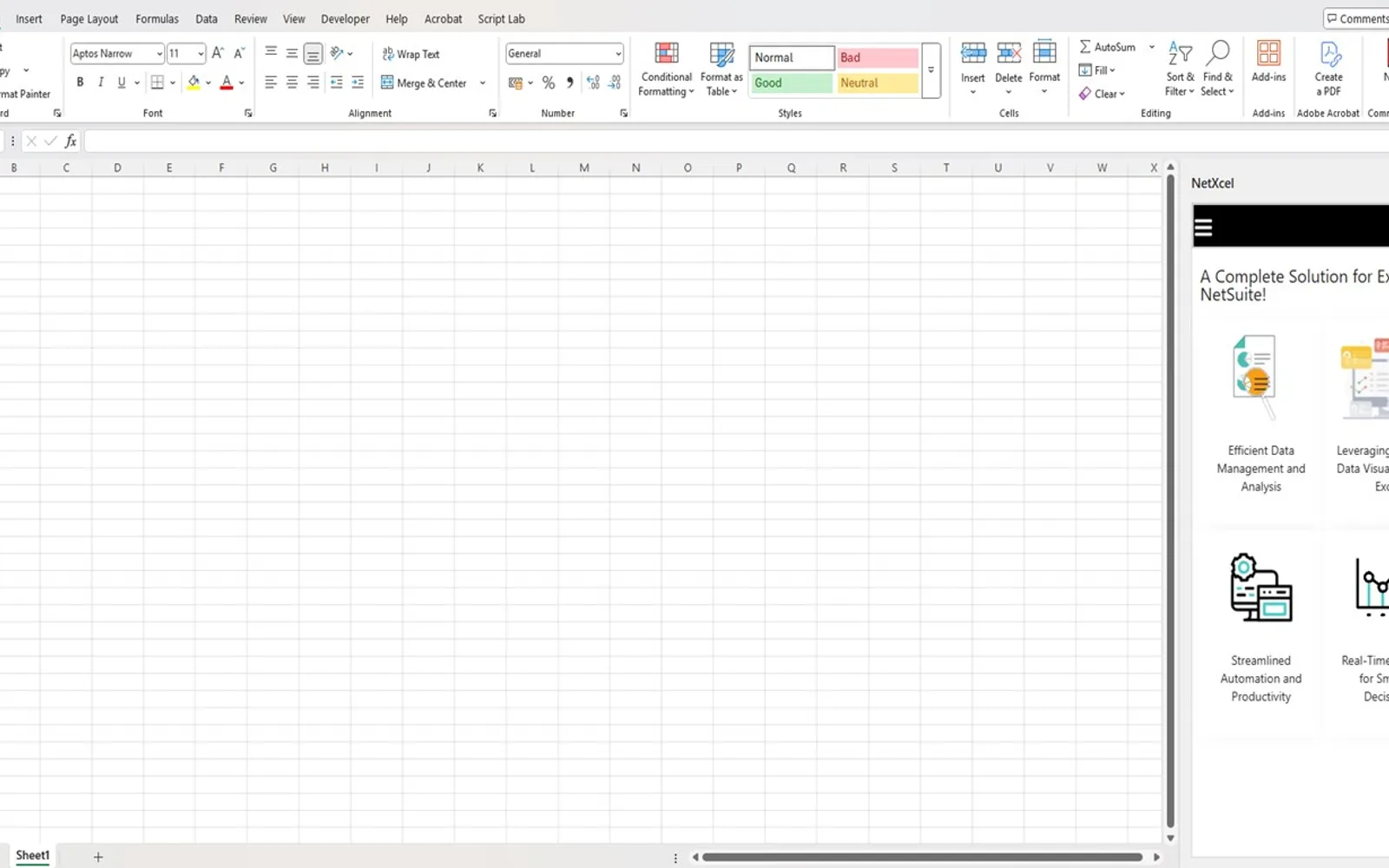Apply the Good cell style
The image size is (1389, 868).
(792, 82)
